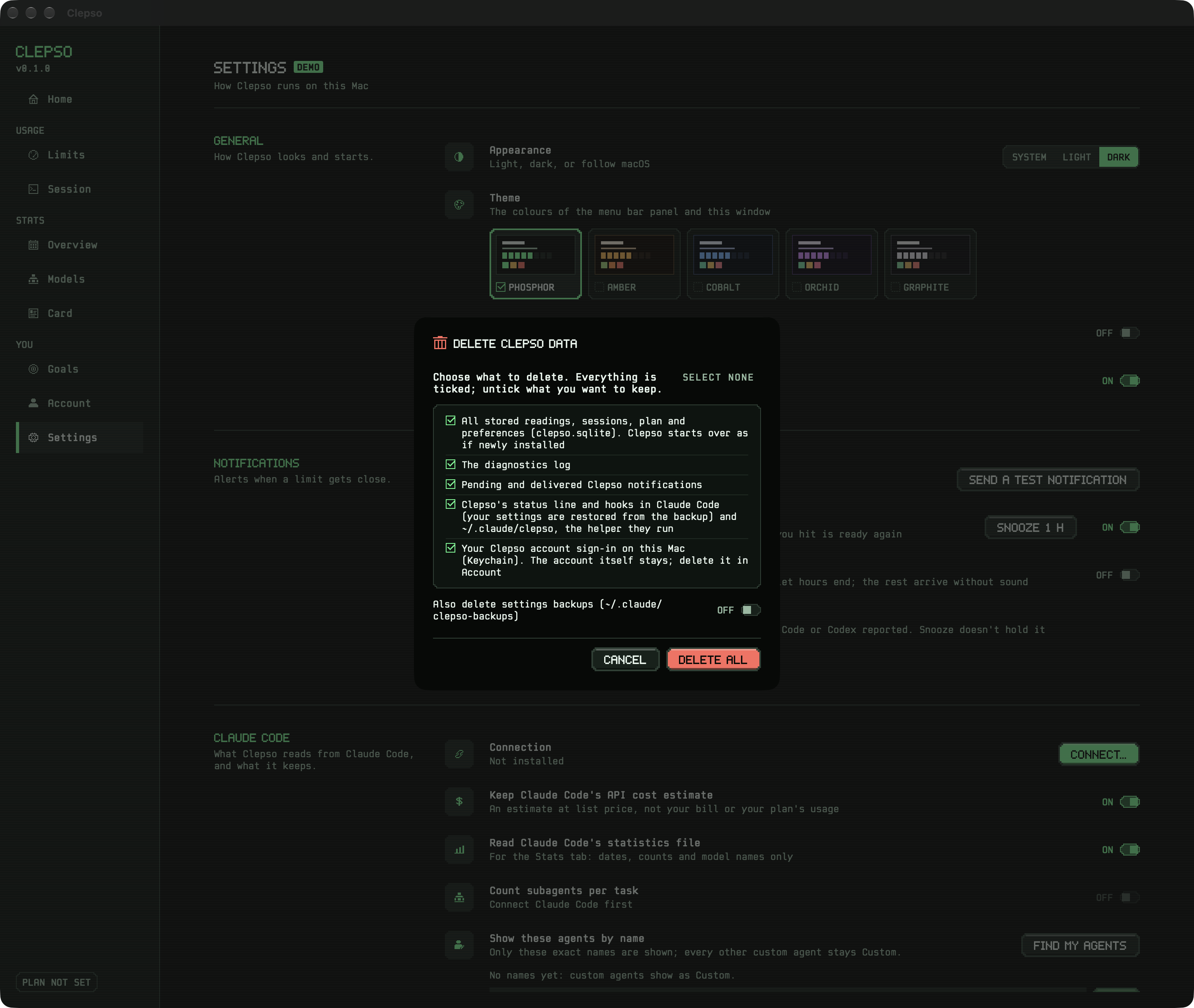The height and width of the screenshot is (1008, 1194).
Task: Click the Find My Agents button
Action: 1080,946
